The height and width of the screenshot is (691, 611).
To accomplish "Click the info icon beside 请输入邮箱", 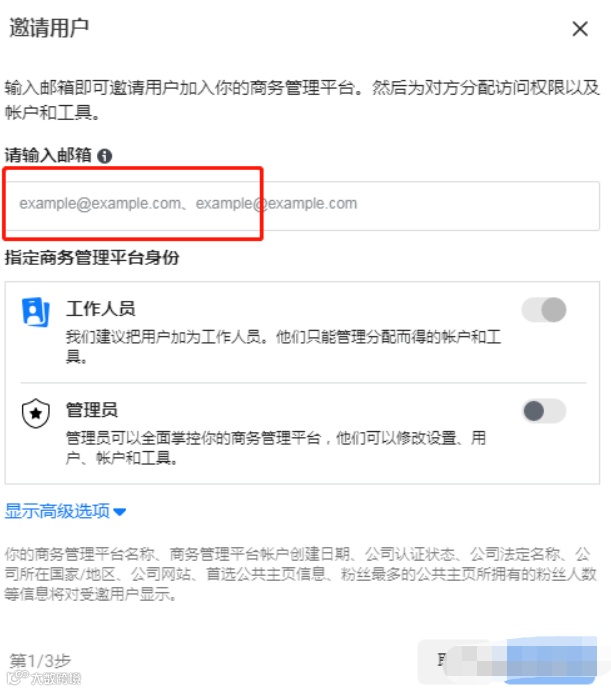I will (104, 156).
